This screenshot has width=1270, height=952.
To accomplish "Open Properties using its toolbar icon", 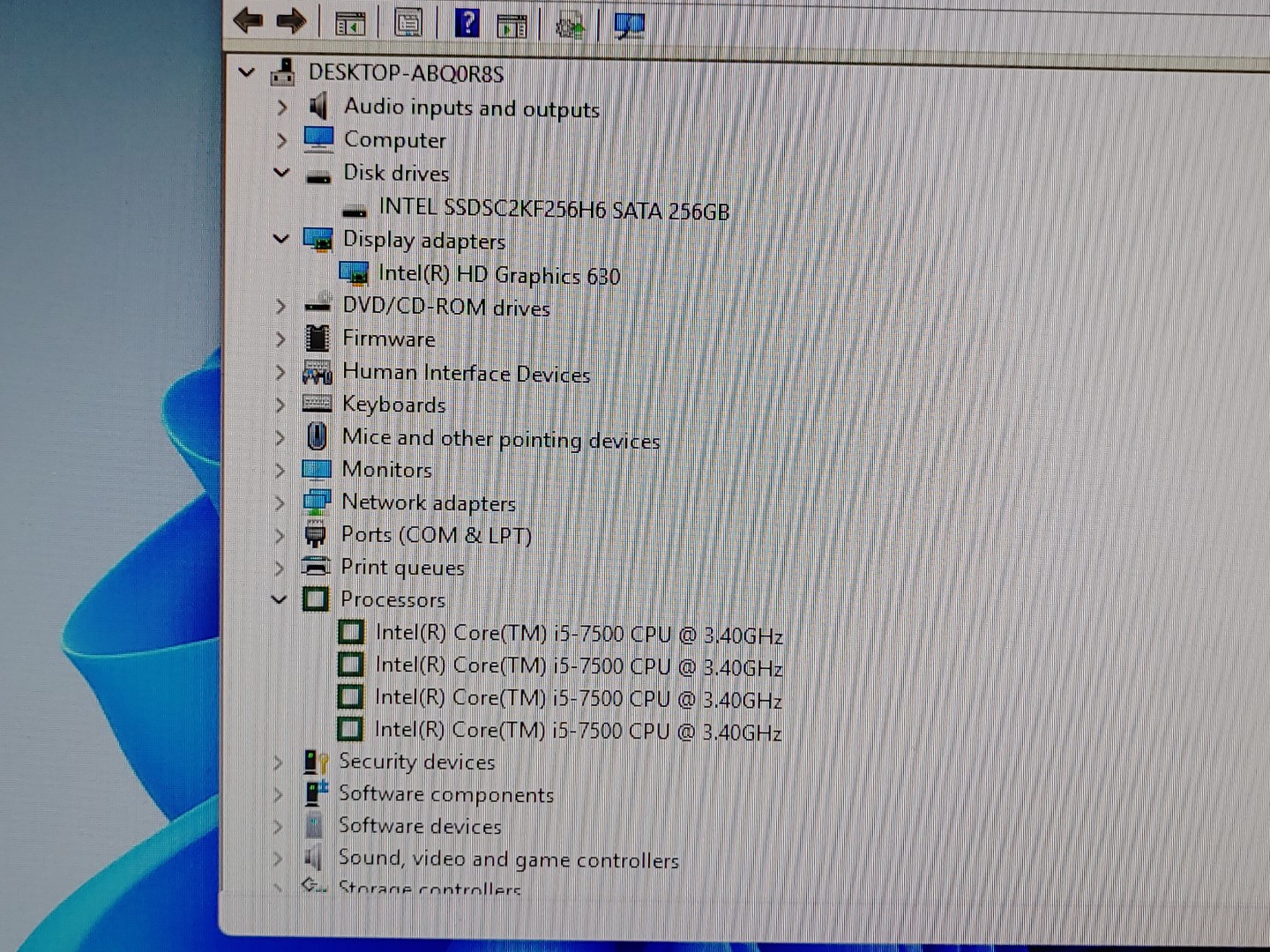I will [x=409, y=22].
